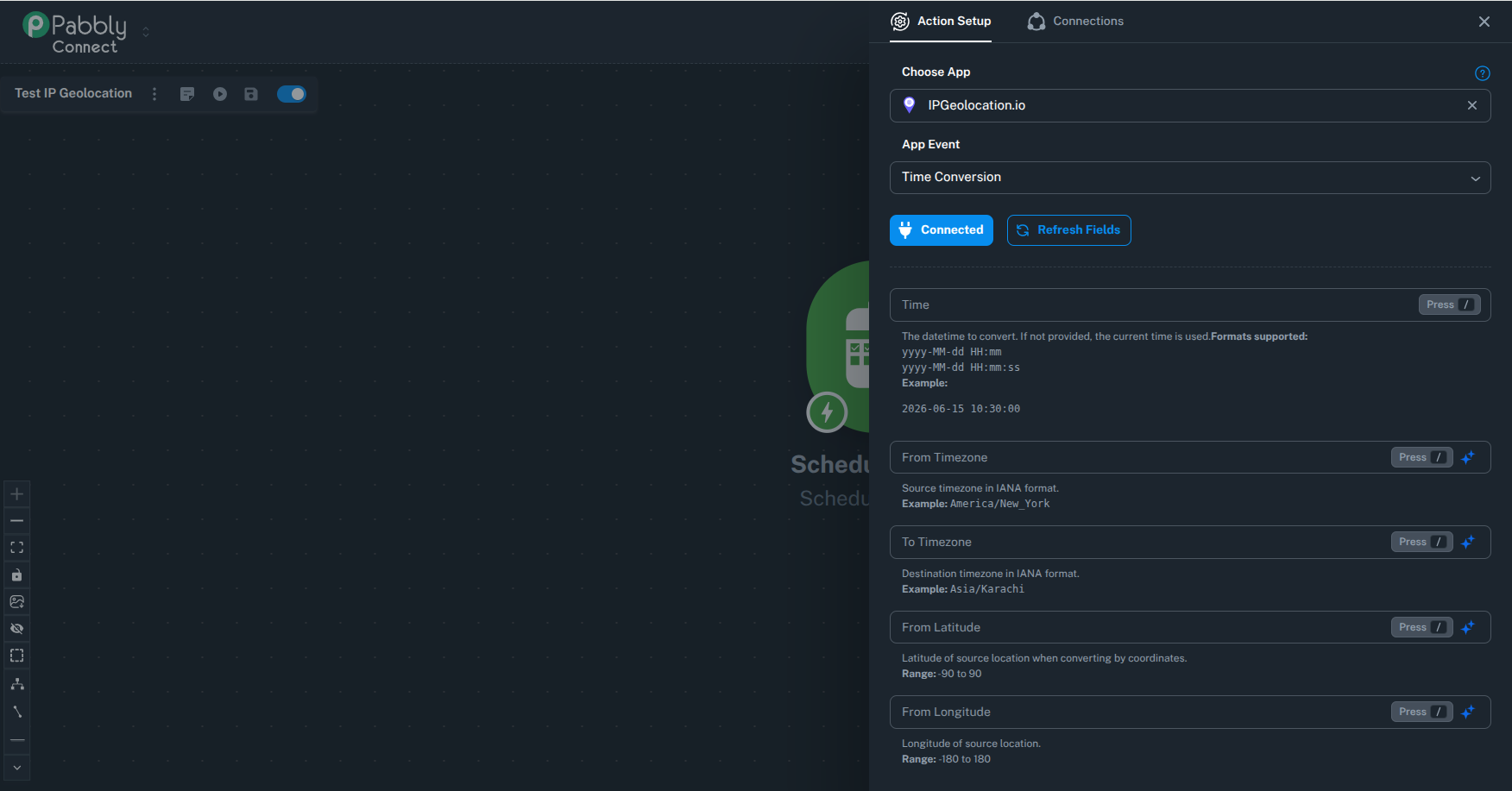Click the Connections tab icon

tap(1036, 22)
